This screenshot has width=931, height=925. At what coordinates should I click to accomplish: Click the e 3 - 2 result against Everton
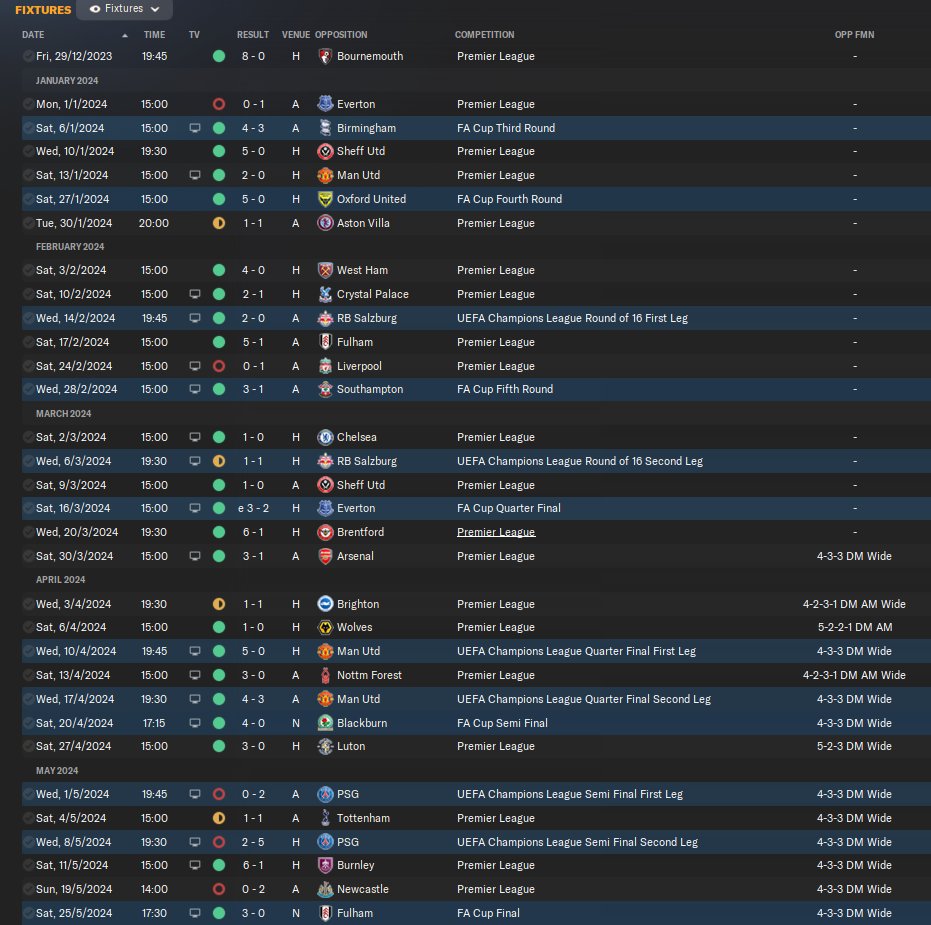(254, 508)
